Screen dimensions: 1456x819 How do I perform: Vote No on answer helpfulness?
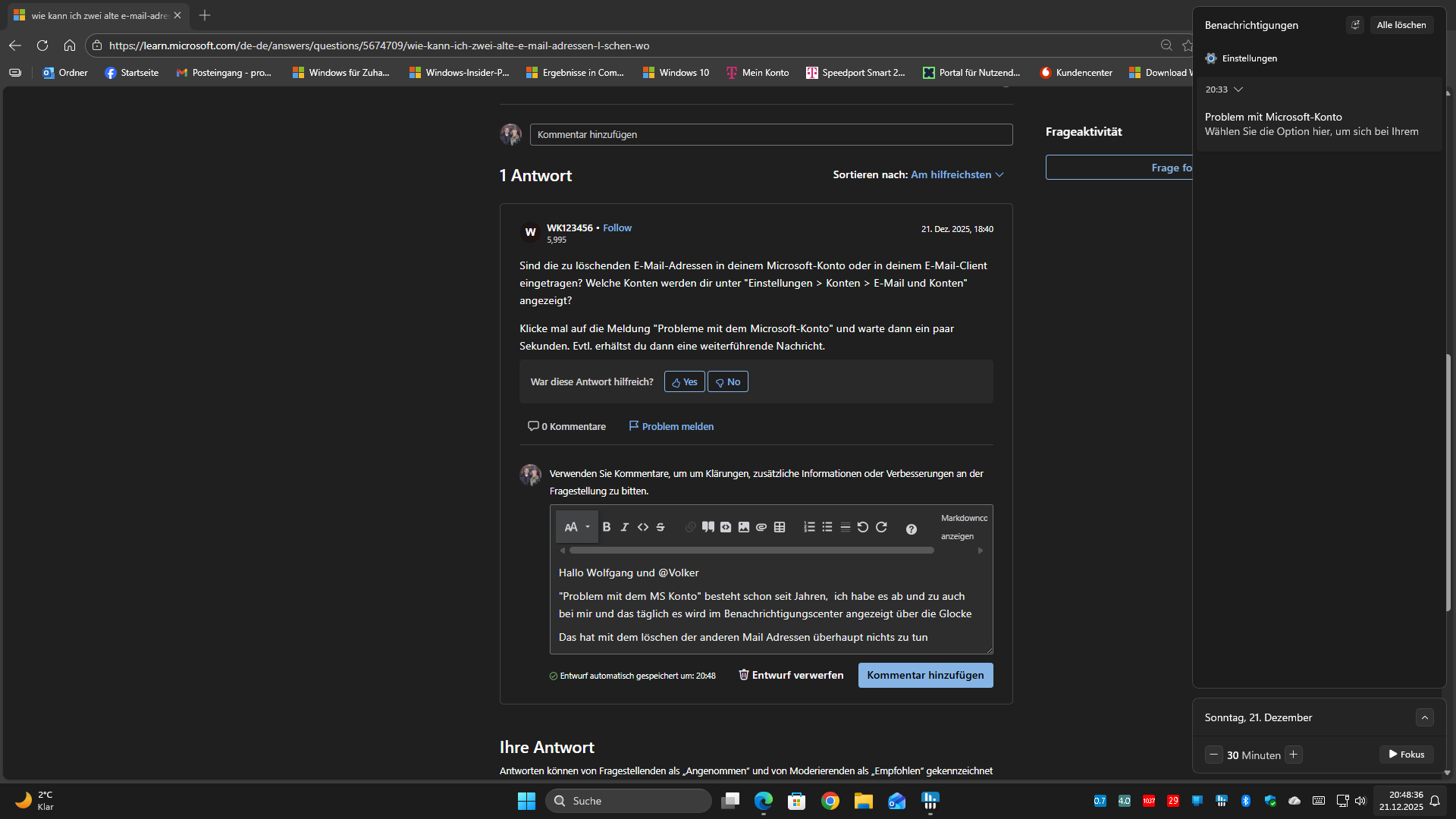pos(728,381)
